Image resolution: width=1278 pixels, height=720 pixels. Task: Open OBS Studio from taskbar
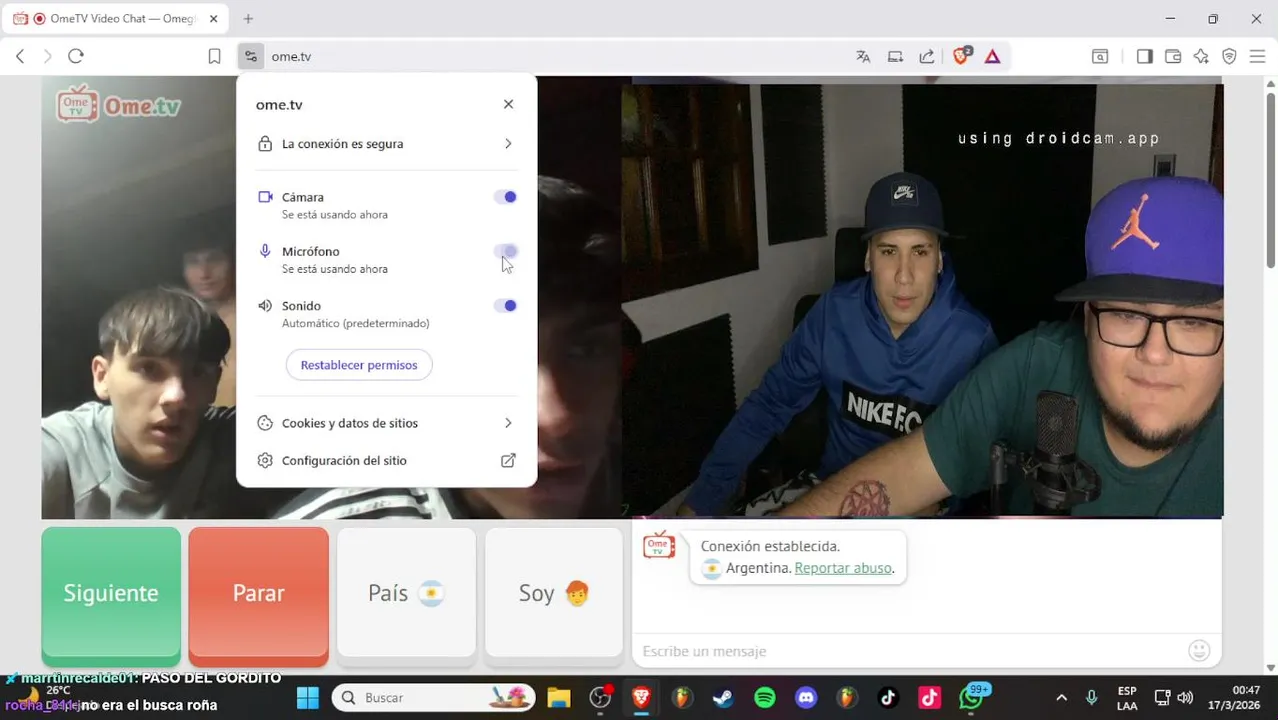coord(600,698)
